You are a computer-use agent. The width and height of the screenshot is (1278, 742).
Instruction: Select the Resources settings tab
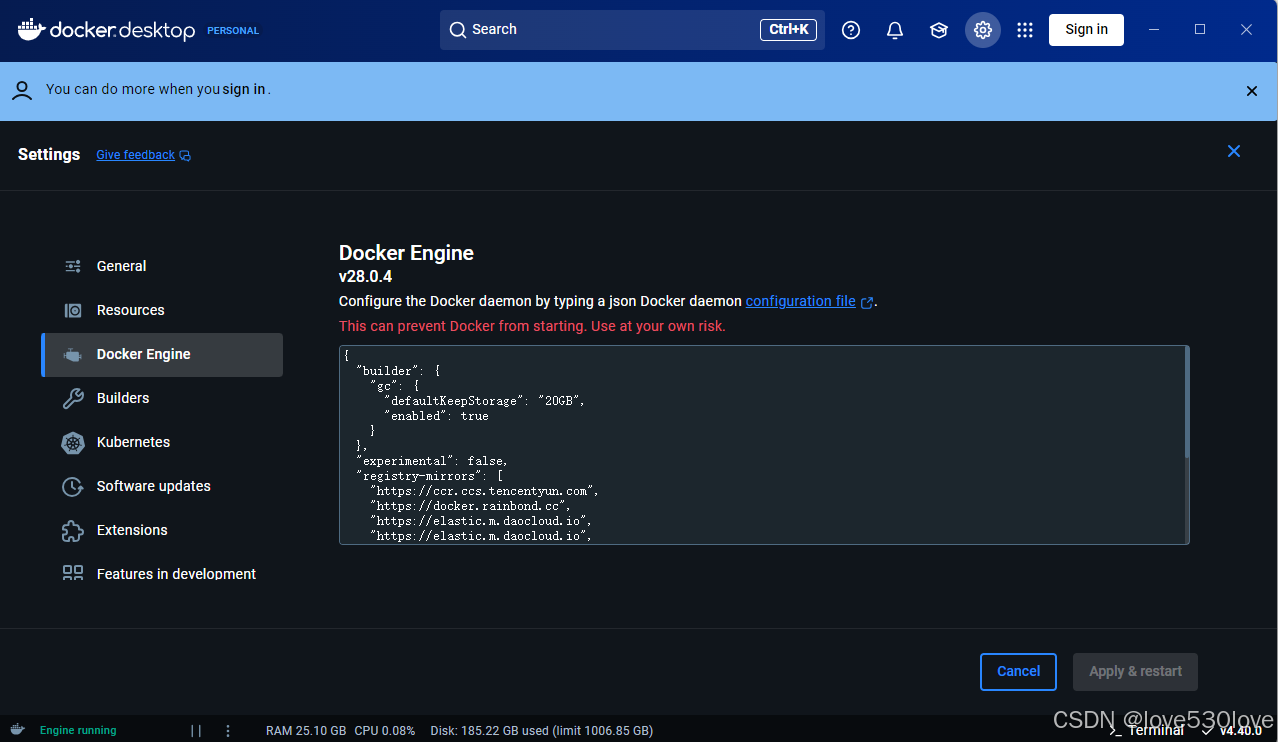pos(162,310)
